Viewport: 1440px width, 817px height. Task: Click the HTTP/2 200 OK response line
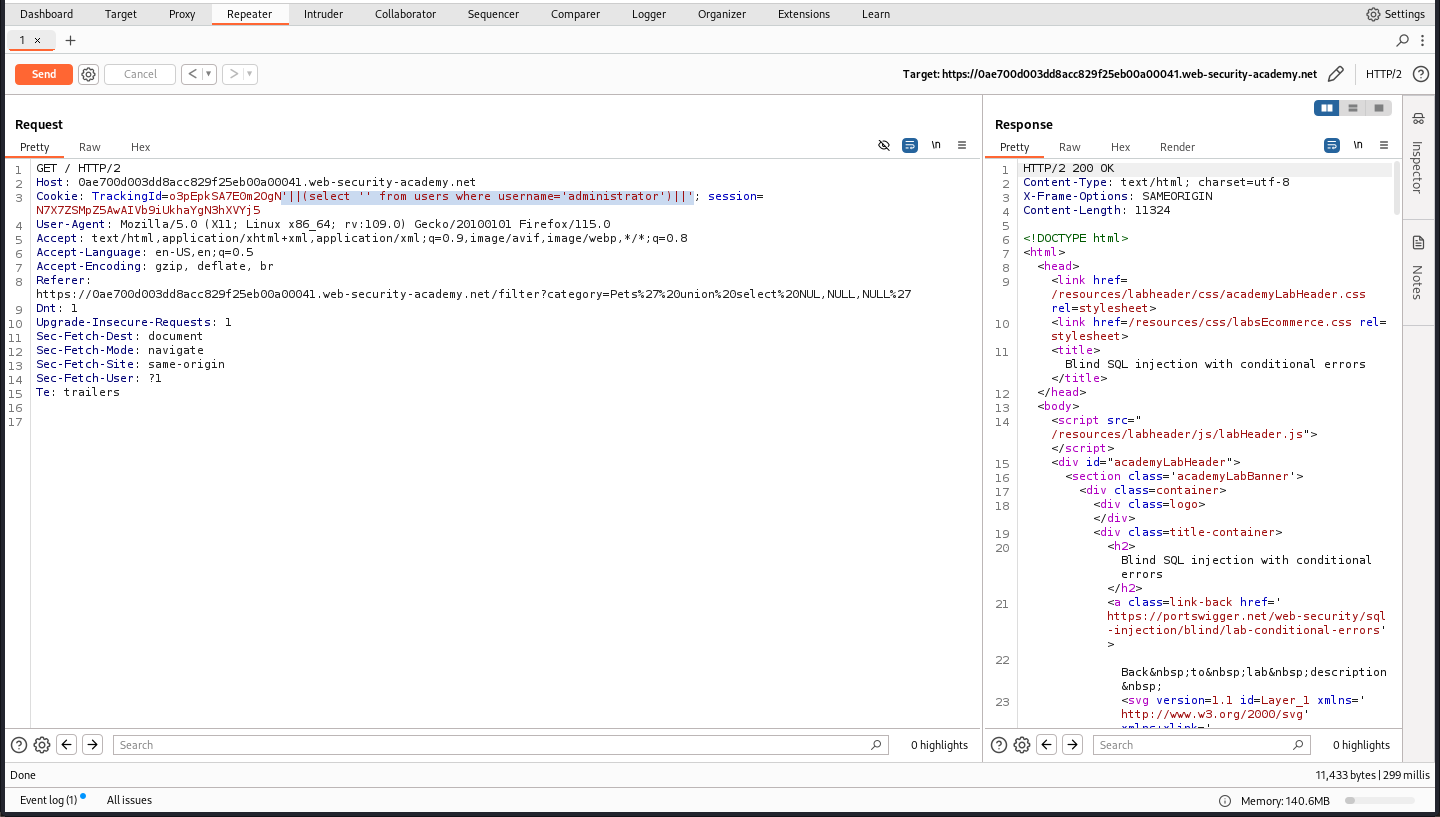click(x=1068, y=168)
